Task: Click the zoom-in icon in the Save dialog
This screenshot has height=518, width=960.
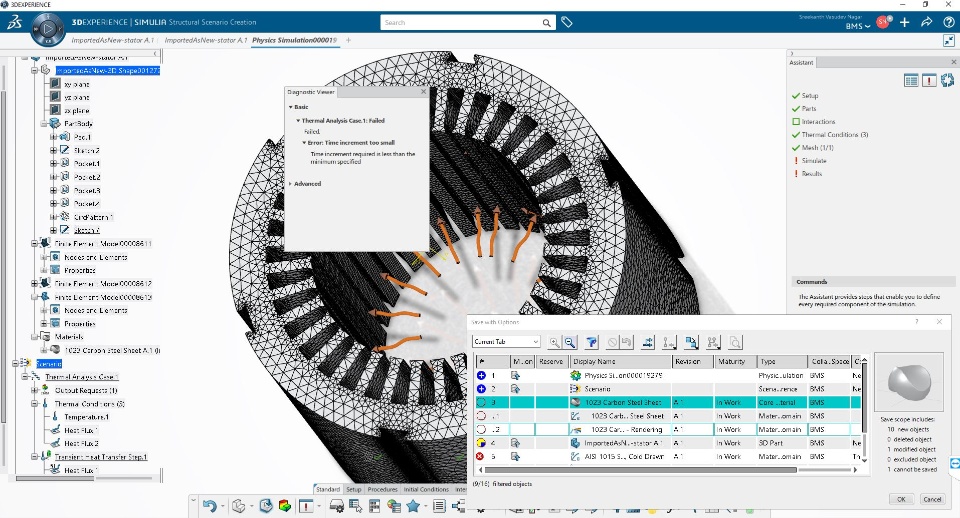Action: tap(554, 342)
